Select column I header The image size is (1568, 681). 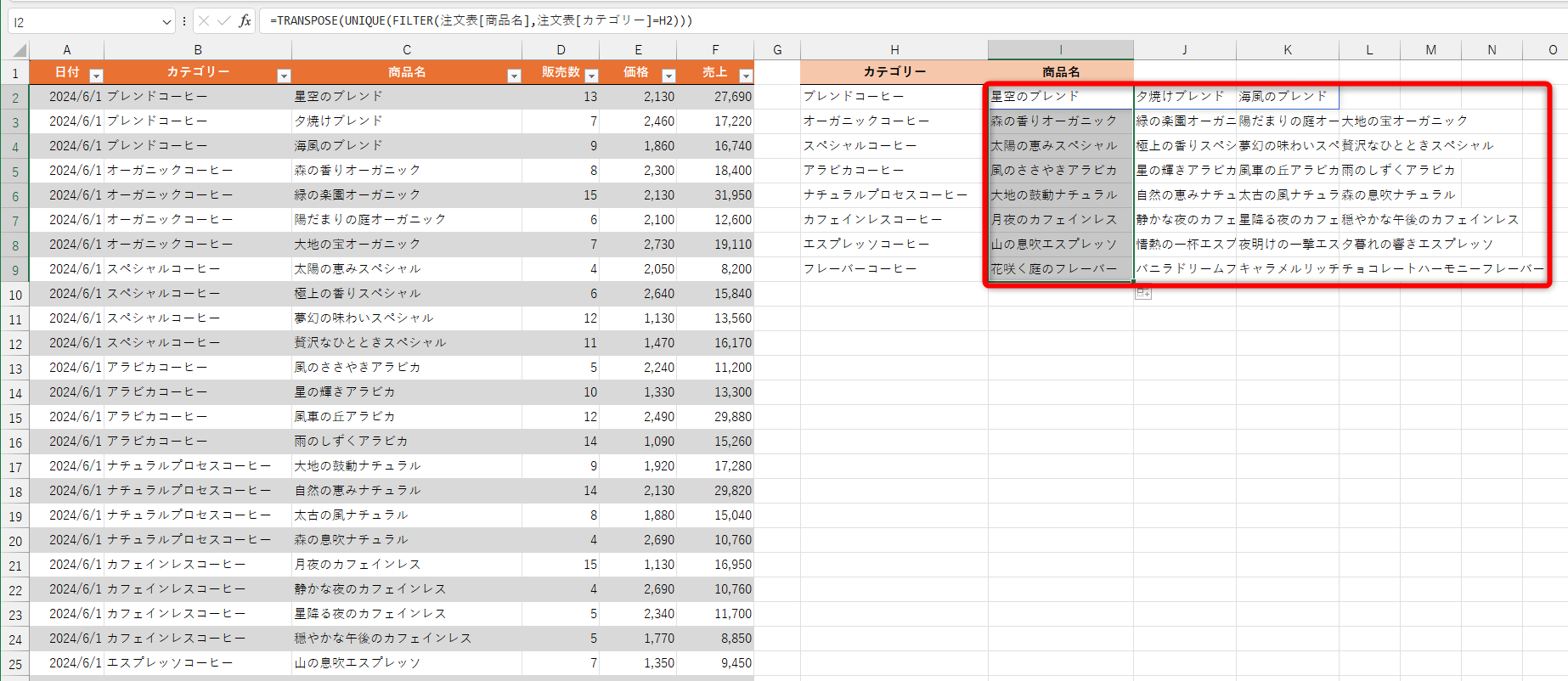tap(1061, 50)
